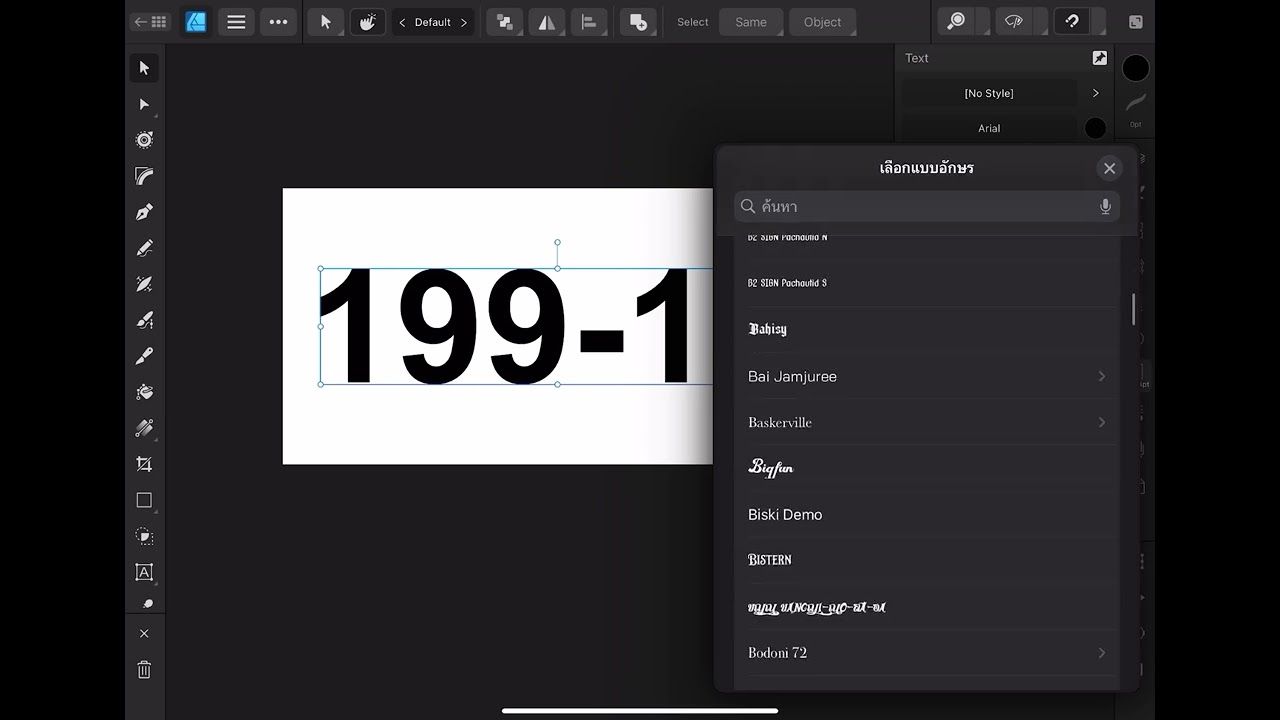Choose the Bahisy font
This screenshot has width=1280, height=720.
927,329
